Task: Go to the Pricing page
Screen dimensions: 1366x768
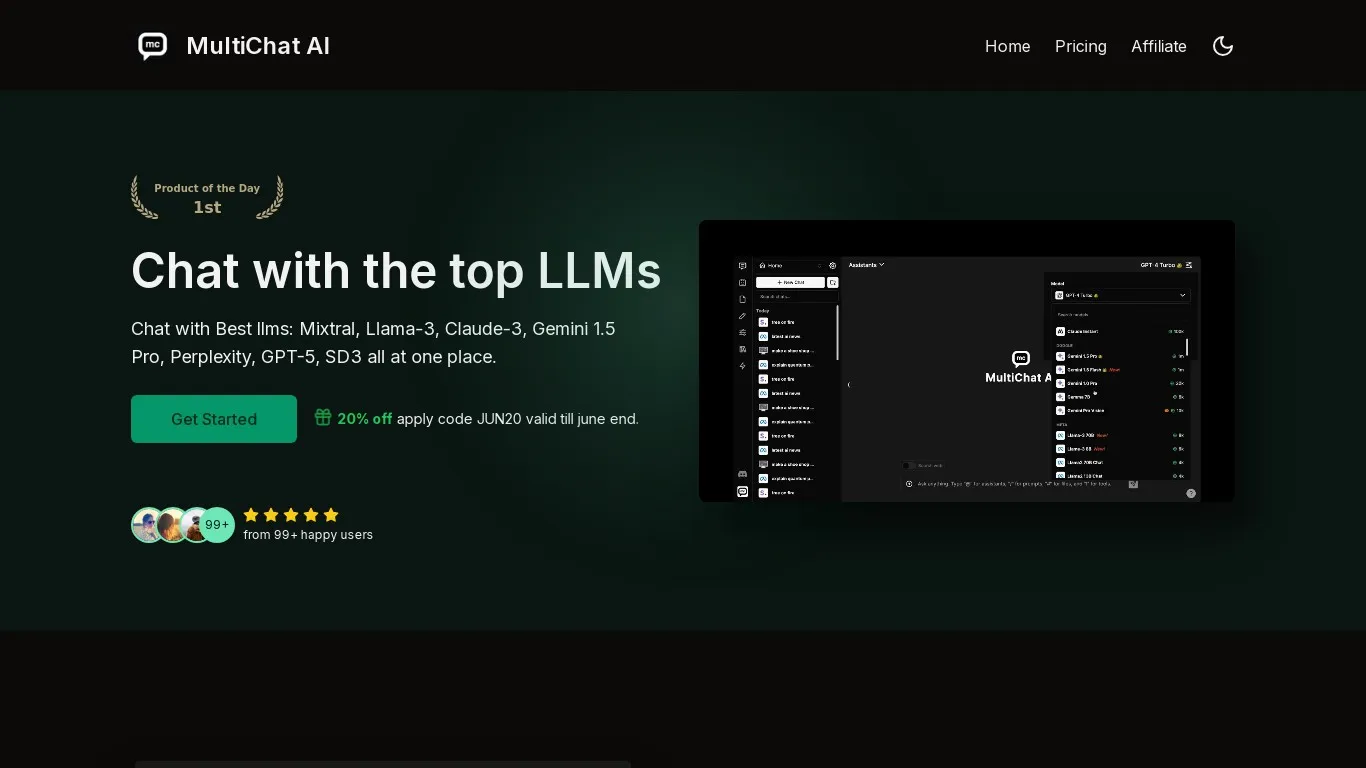Action: click(1080, 46)
